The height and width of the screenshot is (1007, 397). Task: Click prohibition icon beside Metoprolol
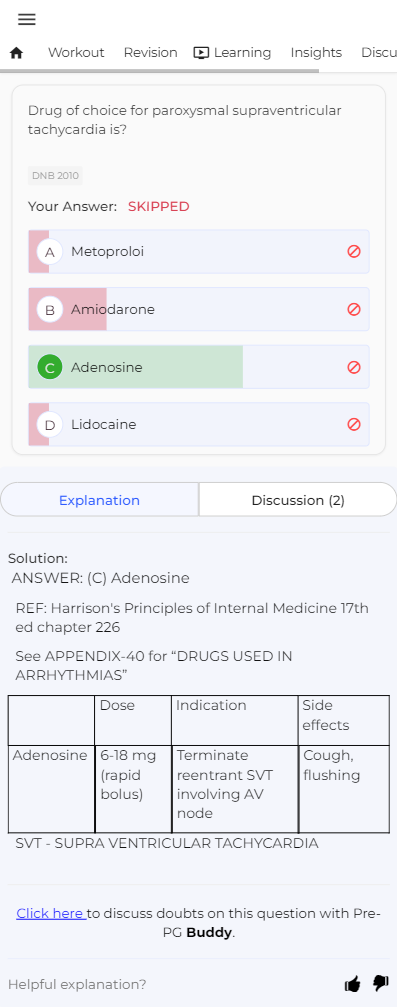pos(353,252)
